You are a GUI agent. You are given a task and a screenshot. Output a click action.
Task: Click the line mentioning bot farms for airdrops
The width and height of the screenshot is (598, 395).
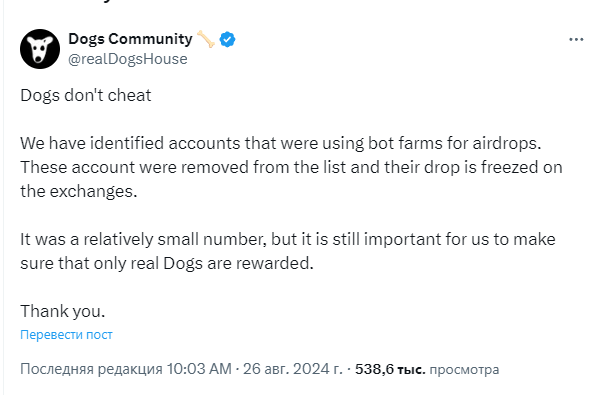[x=281, y=143]
